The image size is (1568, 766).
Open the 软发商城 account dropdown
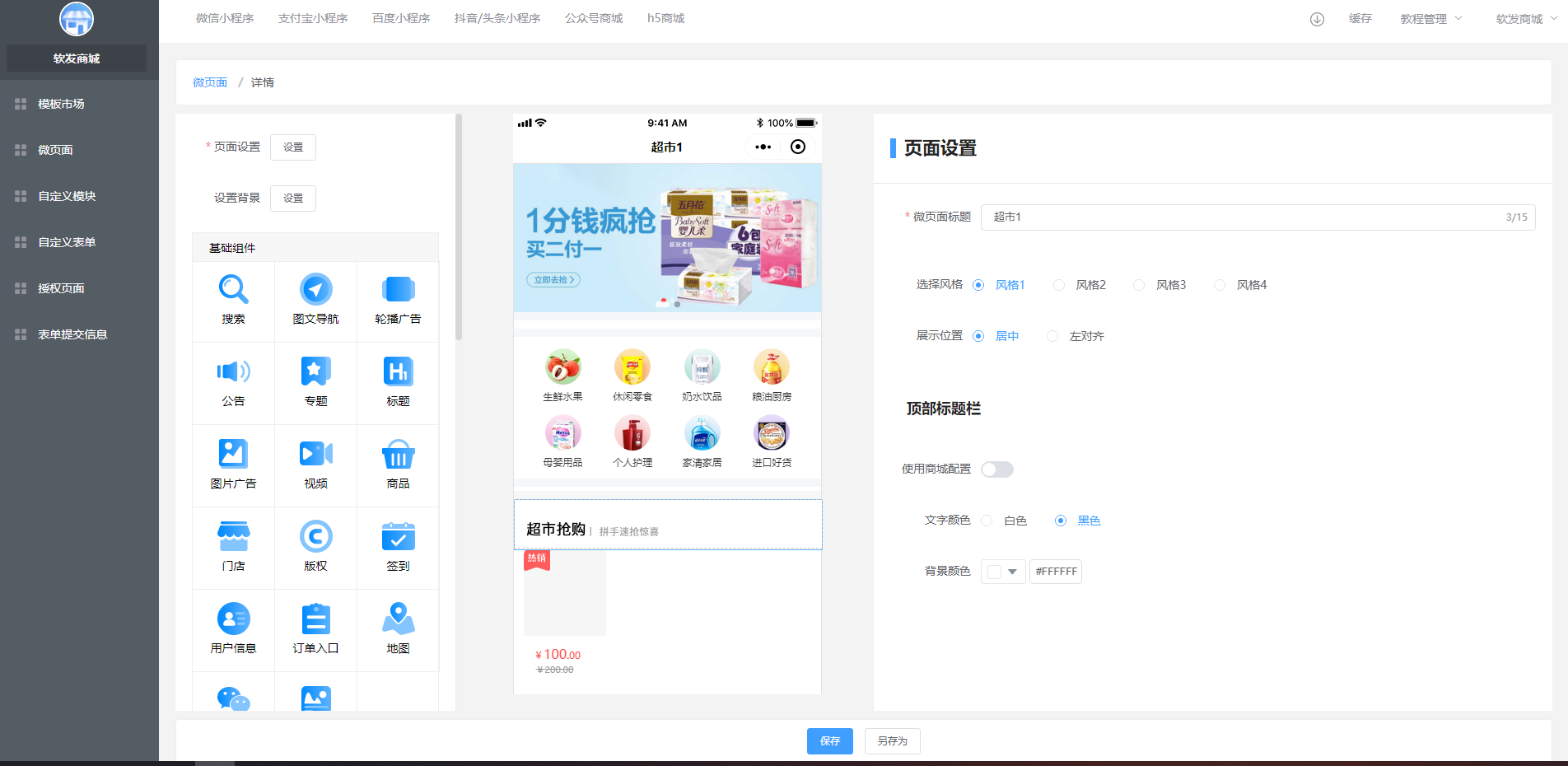[x=1525, y=19]
